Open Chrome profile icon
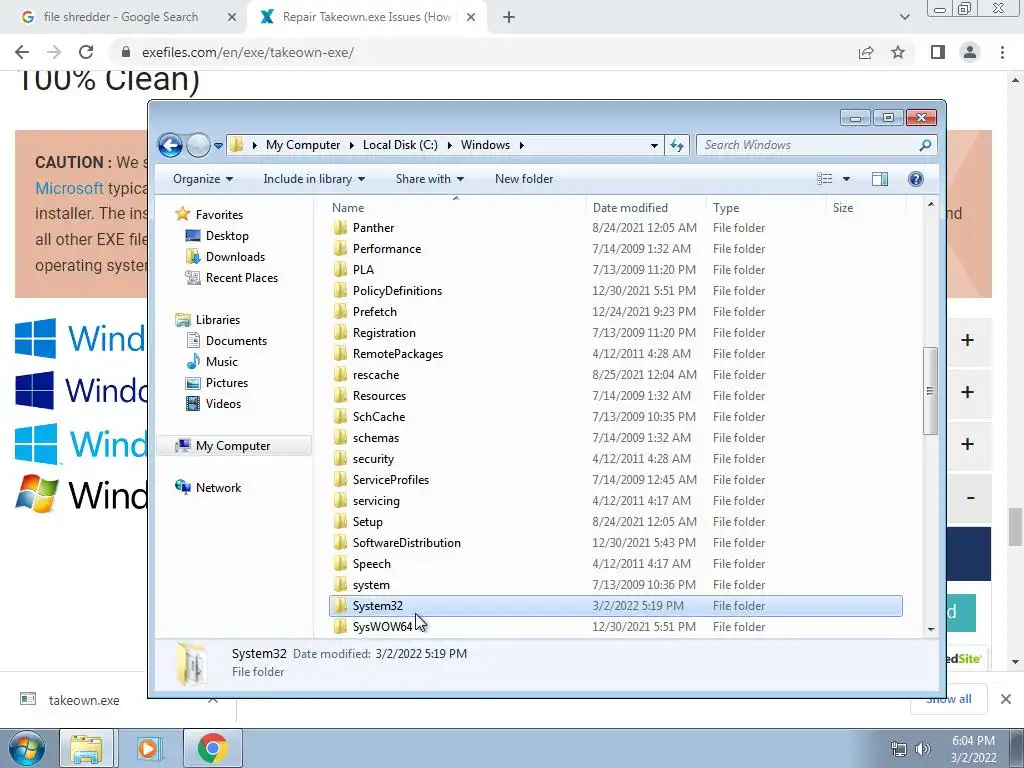1024x768 pixels. (970, 52)
